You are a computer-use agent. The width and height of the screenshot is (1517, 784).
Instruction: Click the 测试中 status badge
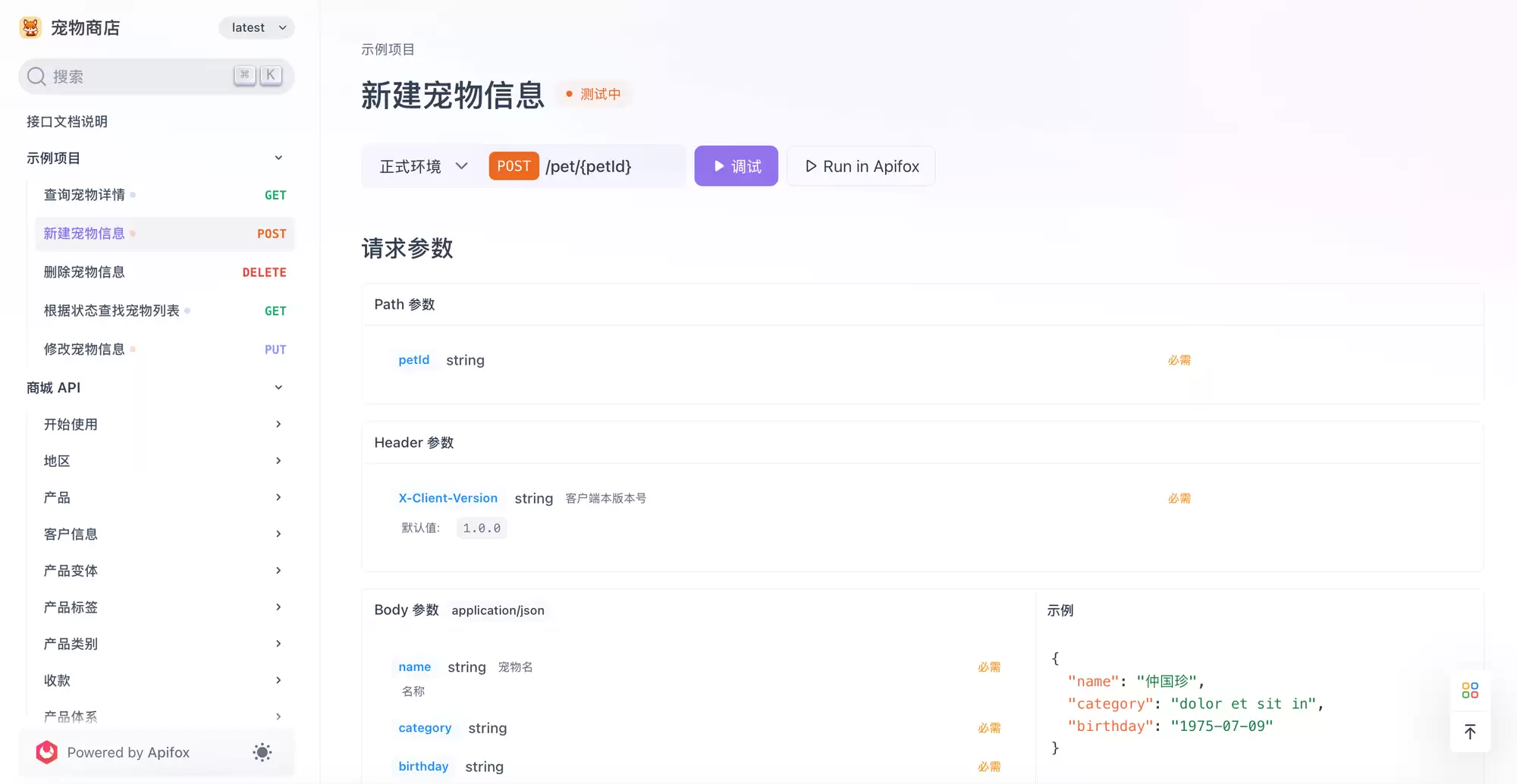pyautogui.click(x=593, y=94)
